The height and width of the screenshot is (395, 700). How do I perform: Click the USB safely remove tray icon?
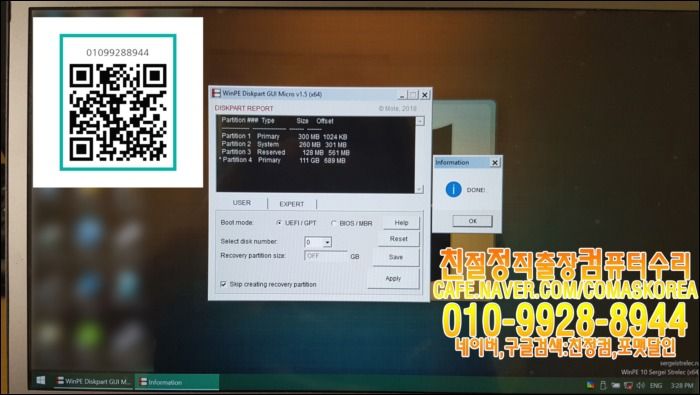click(603, 385)
